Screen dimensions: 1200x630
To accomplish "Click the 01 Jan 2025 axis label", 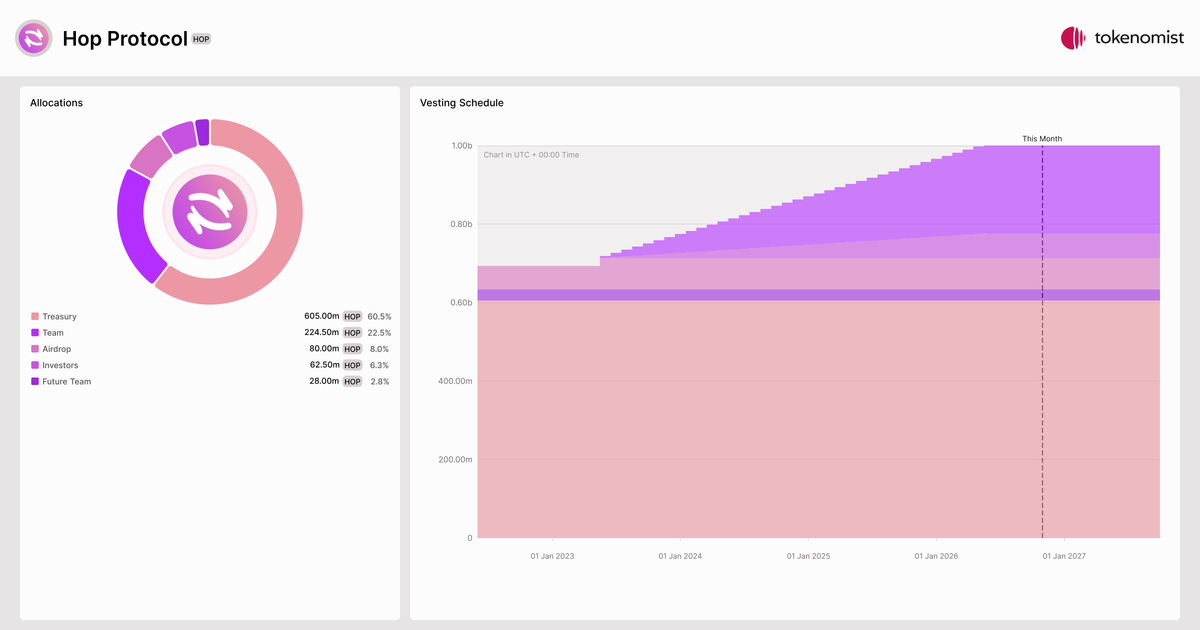I will click(x=808, y=556).
